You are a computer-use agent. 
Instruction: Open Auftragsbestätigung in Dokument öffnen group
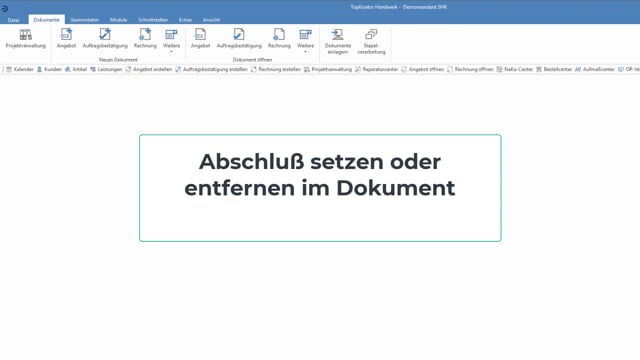point(239,39)
